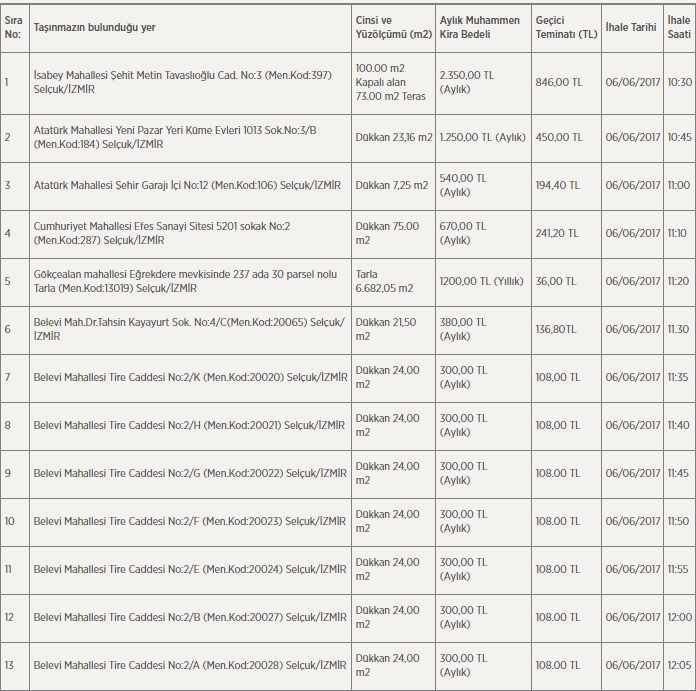This screenshot has width=696, height=691.
Task: Click the 'Taşınmazın bulunduğu yer' column header
Action: click(x=96, y=27)
